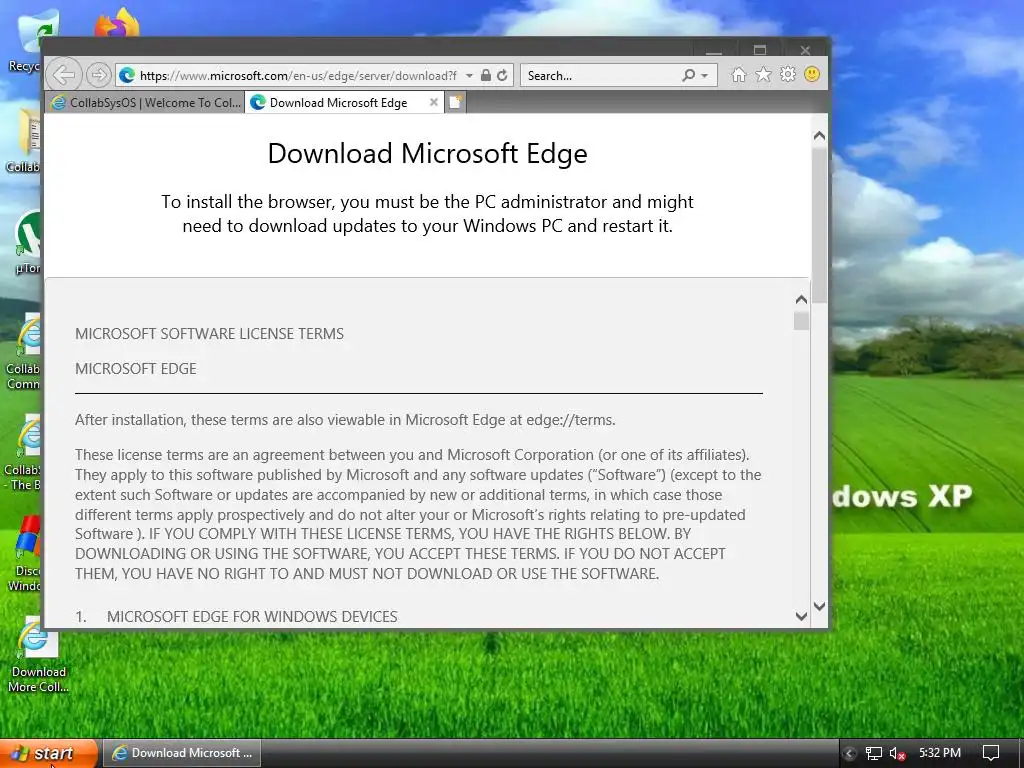Open a new tab button
The width and height of the screenshot is (1024, 768).
pyautogui.click(x=455, y=103)
